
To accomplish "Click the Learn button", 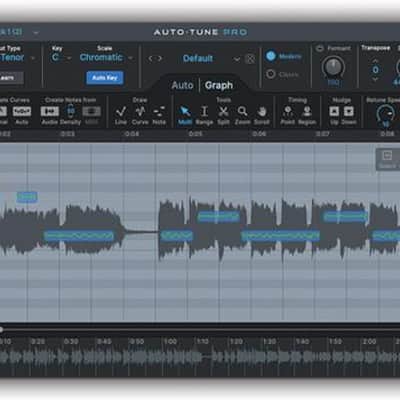I will pyautogui.click(x=11, y=78).
